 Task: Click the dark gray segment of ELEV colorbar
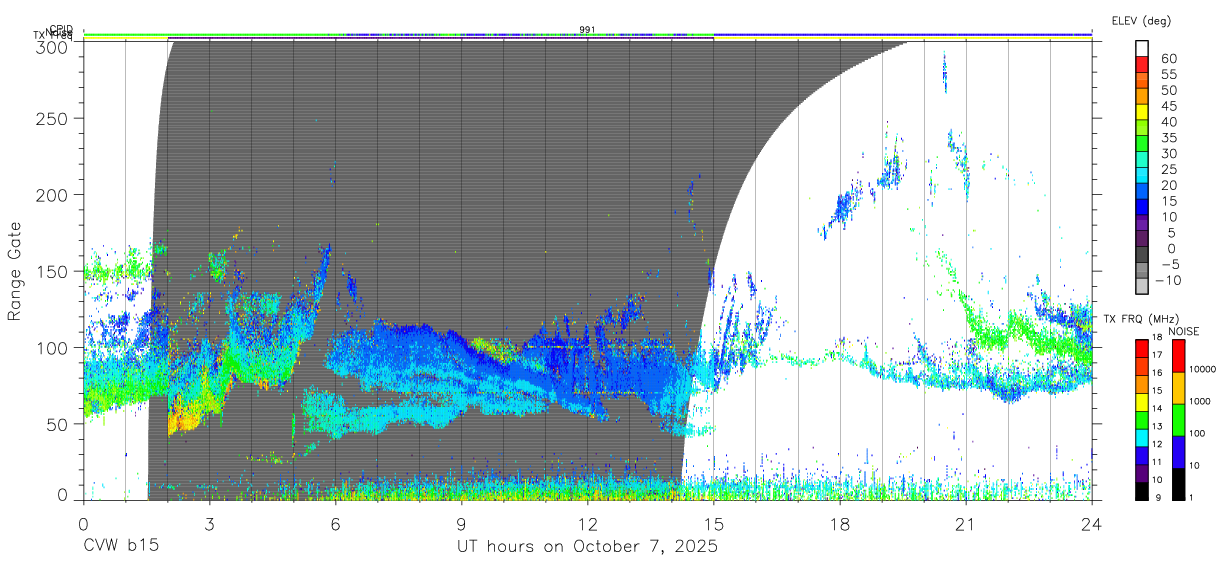pyautogui.click(x=1143, y=256)
